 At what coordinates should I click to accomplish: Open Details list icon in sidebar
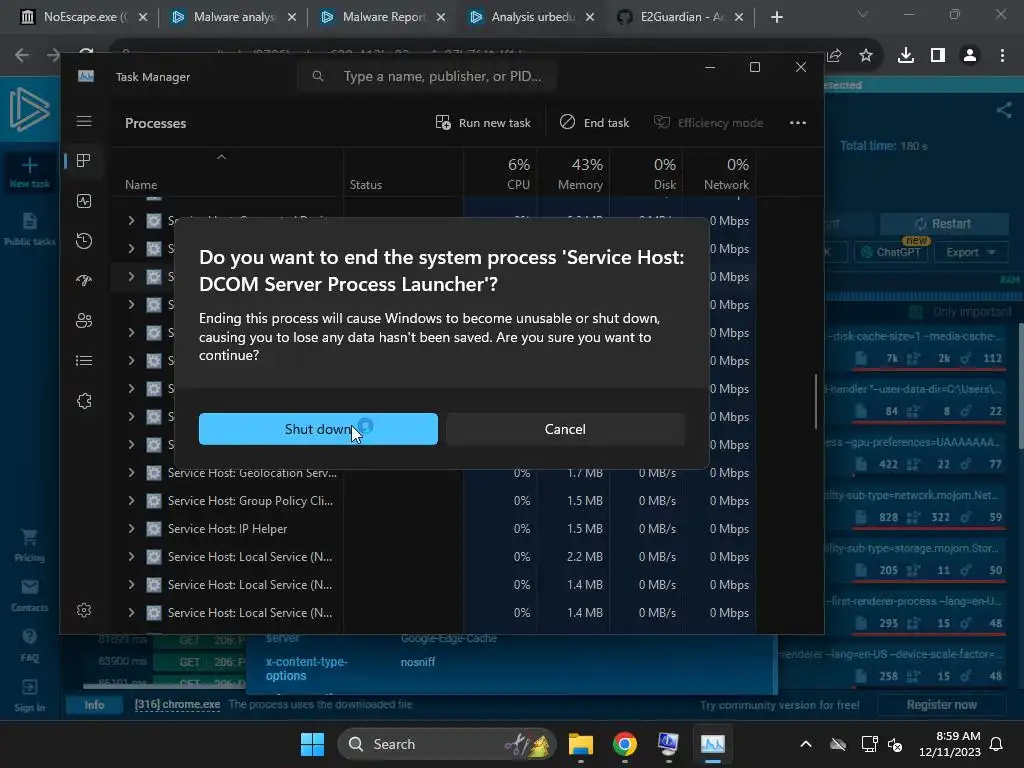click(x=84, y=360)
